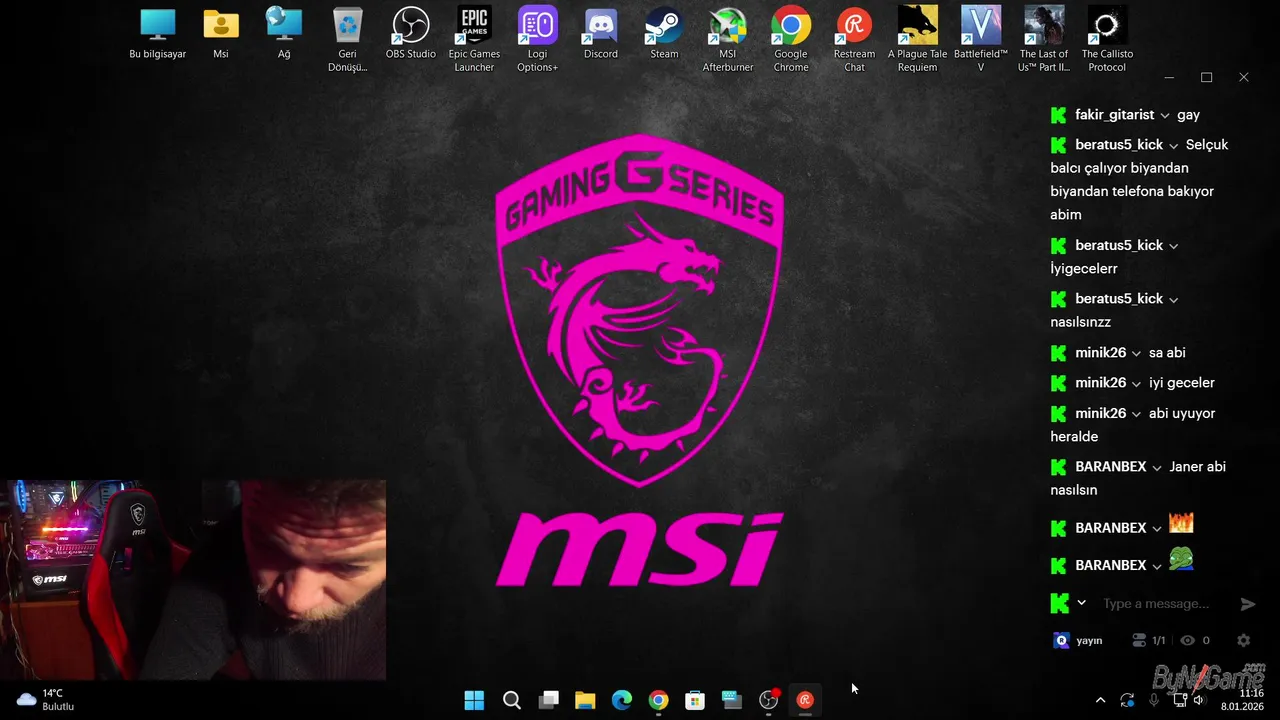Open Bu bilgisayar desktop icon
This screenshot has height=720, width=1280.
(157, 34)
